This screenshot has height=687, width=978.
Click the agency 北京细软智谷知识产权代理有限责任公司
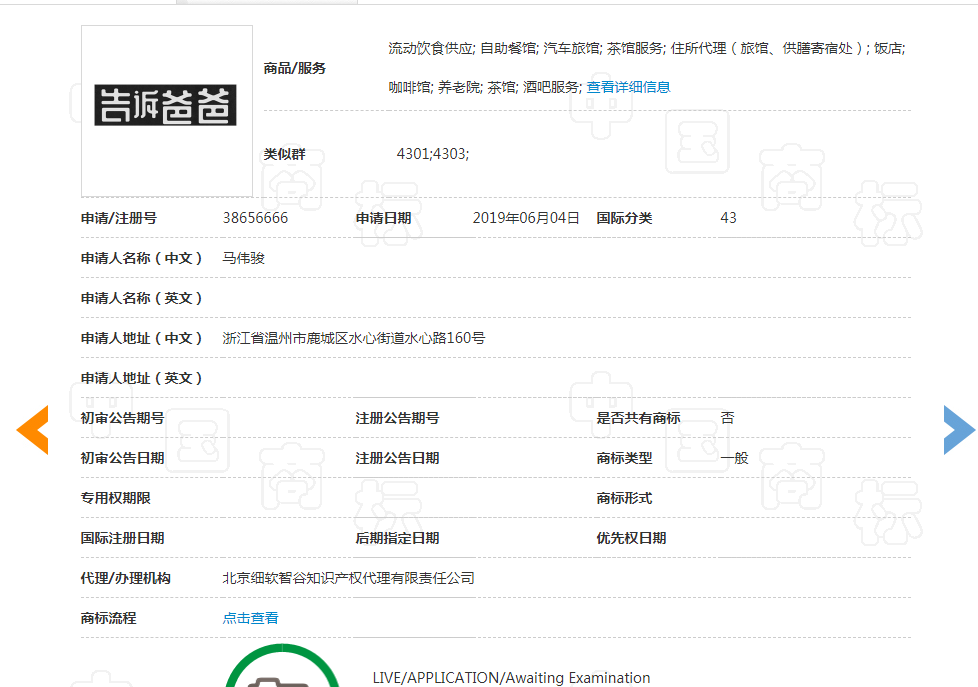[348, 577]
